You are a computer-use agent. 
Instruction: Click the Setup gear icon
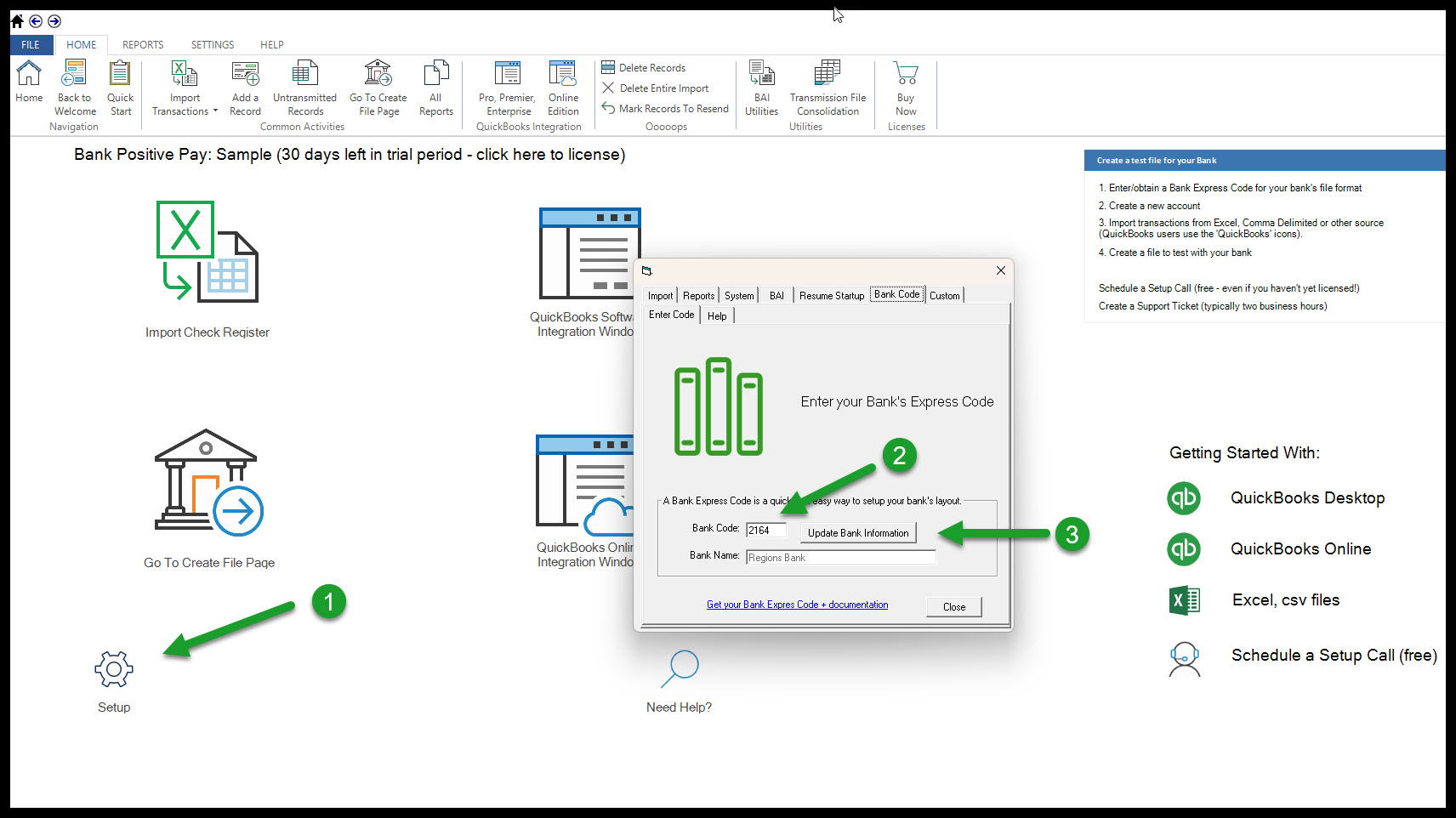point(114,669)
